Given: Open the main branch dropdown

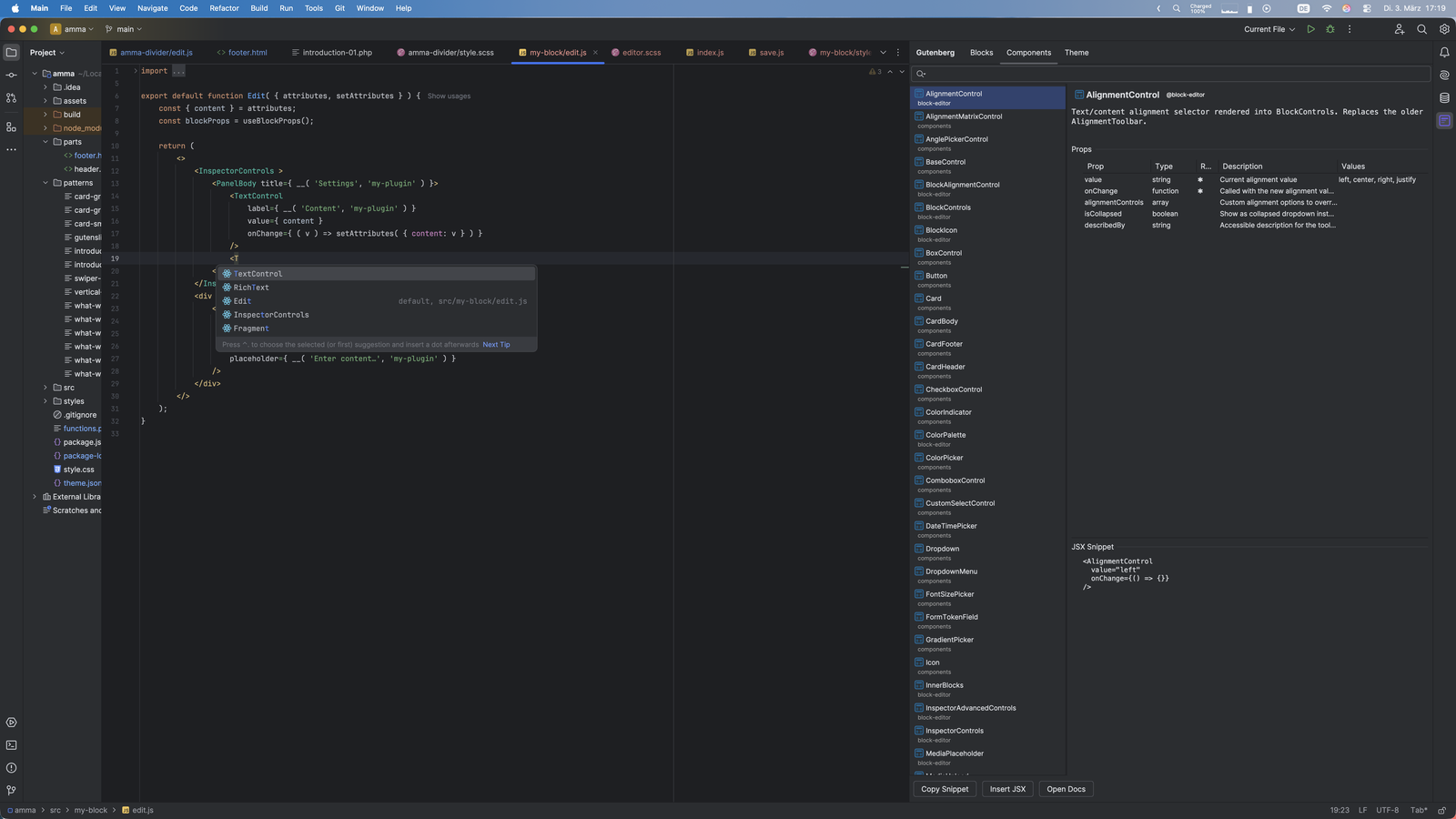Looking at the screenshot, I should click(124, 29).
